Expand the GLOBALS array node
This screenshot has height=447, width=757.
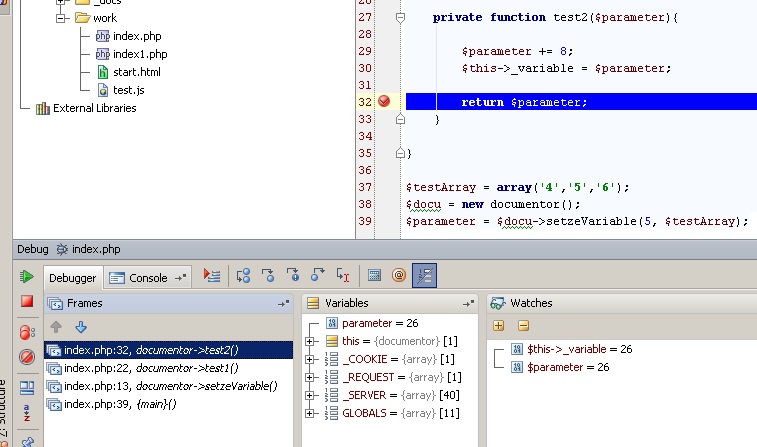[310, 413]
